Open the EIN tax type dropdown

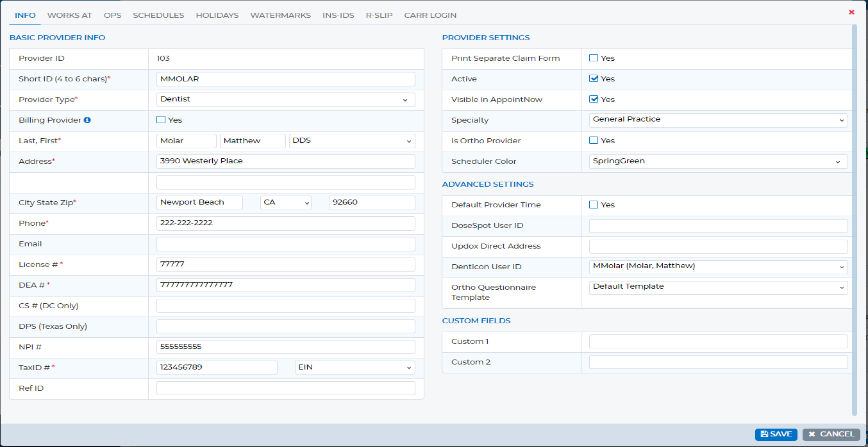point(354,367)
